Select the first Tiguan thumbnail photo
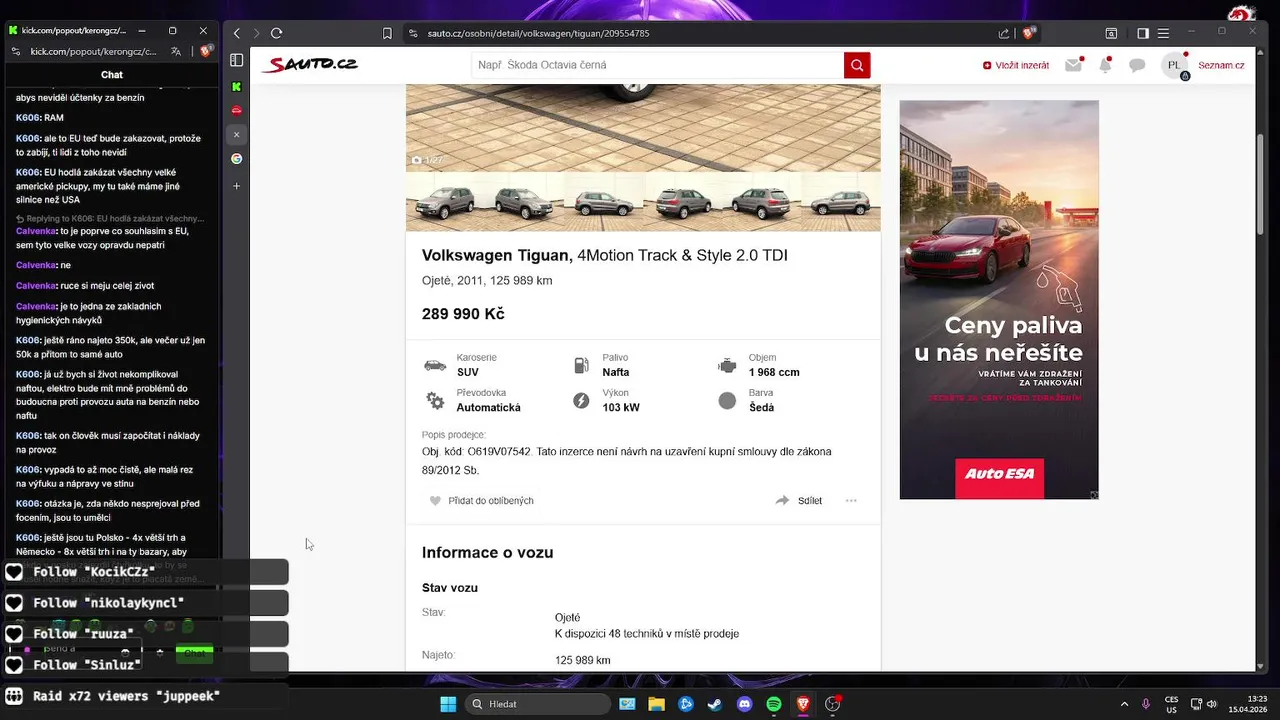Viewport: 1280px width, 720px height. pyautogui.click(x=445, y=202)
